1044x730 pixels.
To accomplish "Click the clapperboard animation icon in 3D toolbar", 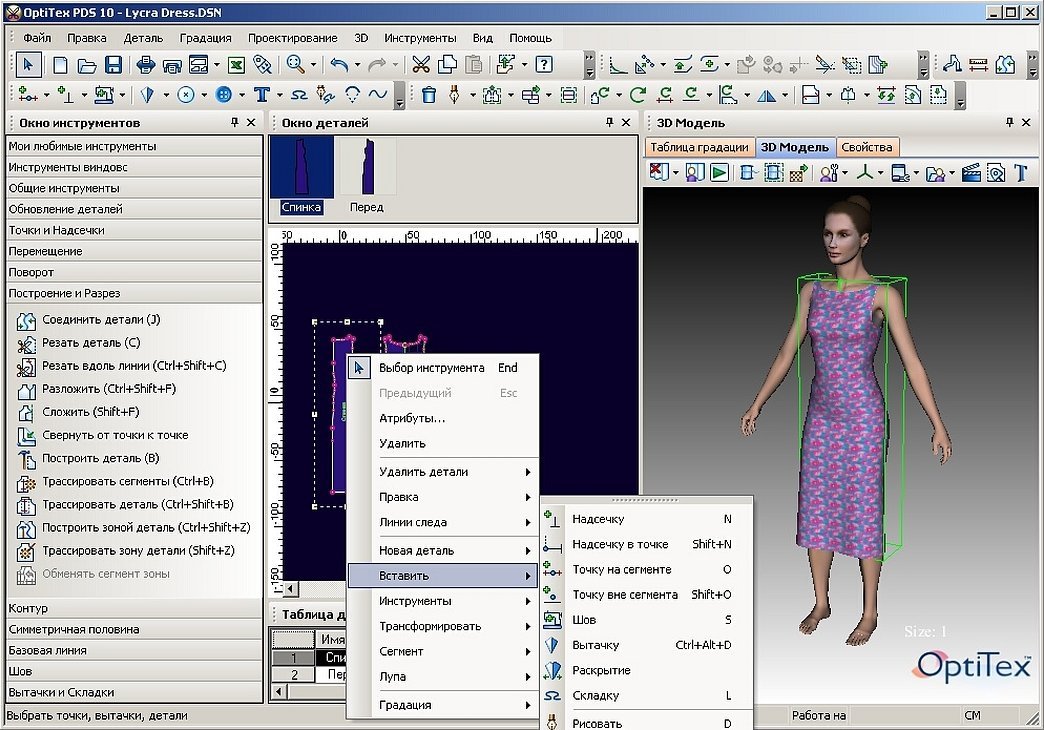I will pos(971,173).
